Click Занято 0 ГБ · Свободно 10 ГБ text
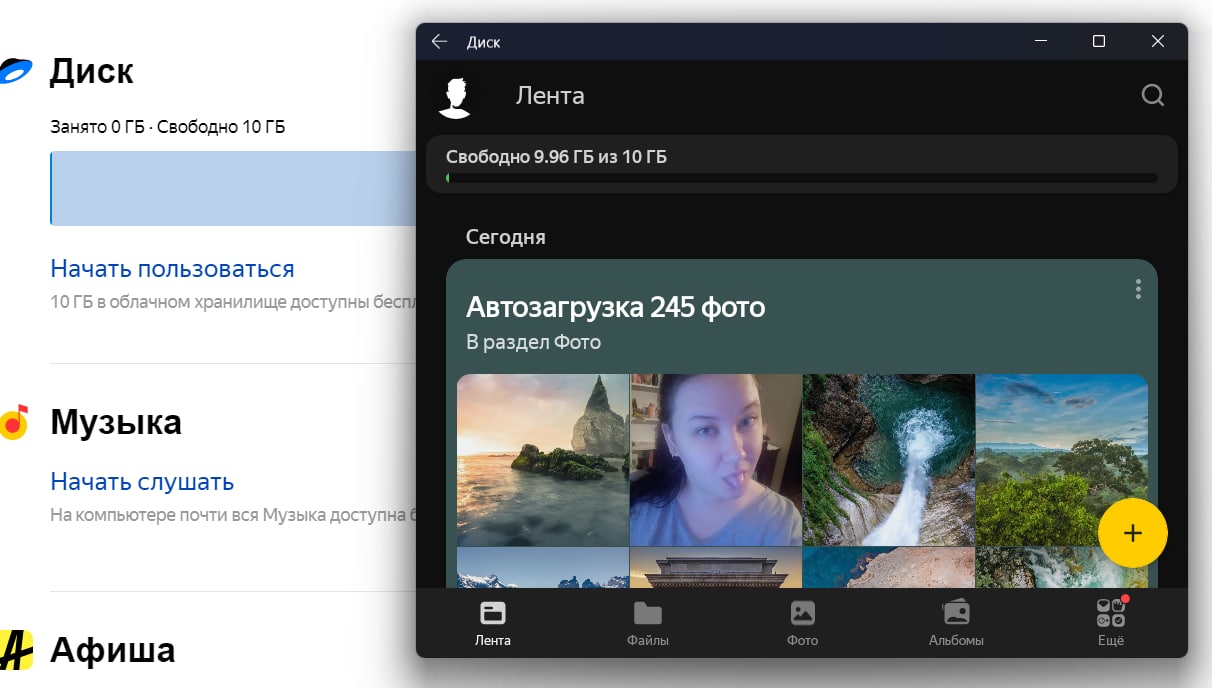Viewport: 1212px width, 688px height. 168,127
